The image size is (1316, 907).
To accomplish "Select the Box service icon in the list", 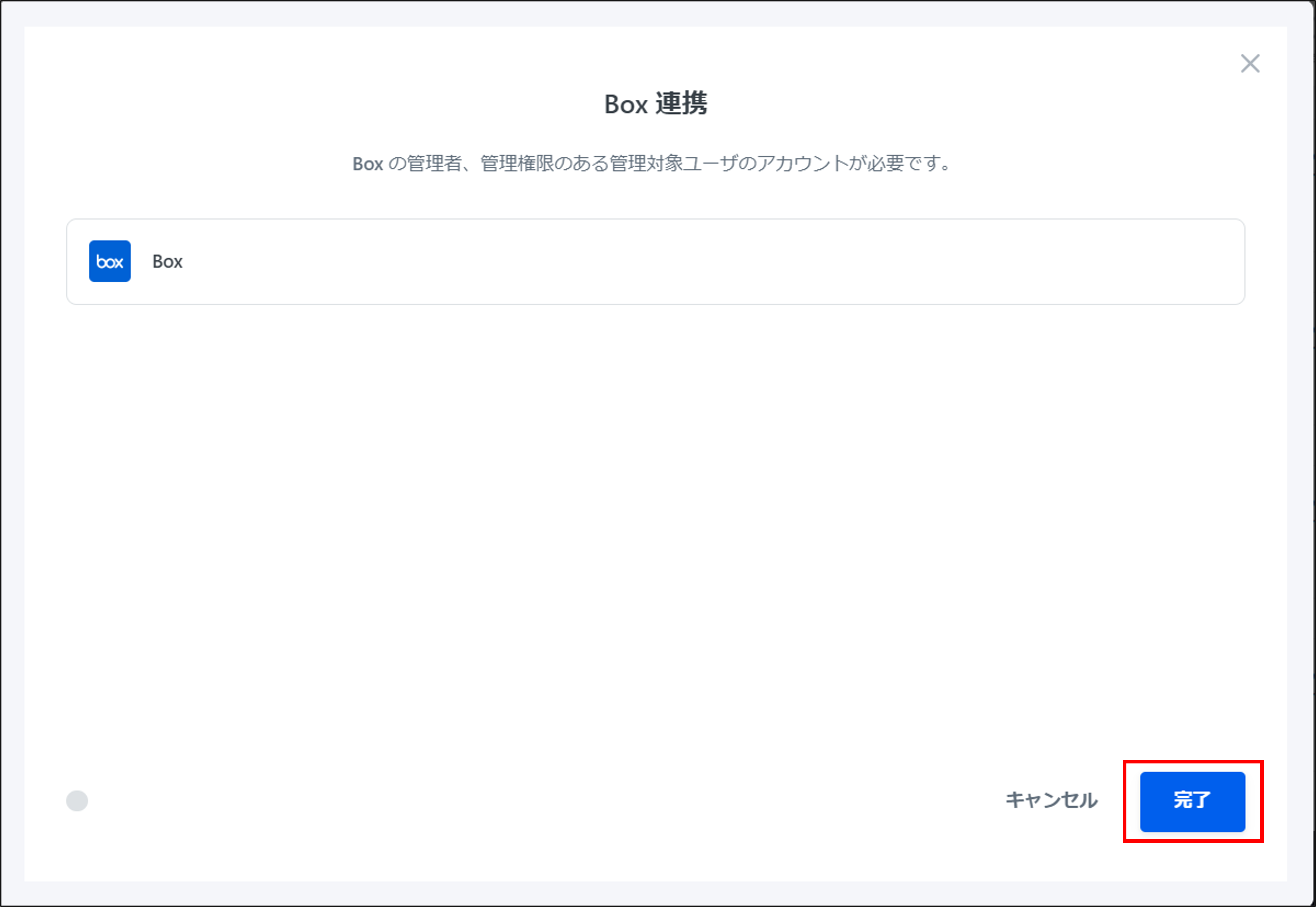I will click(x=110, y=262).
